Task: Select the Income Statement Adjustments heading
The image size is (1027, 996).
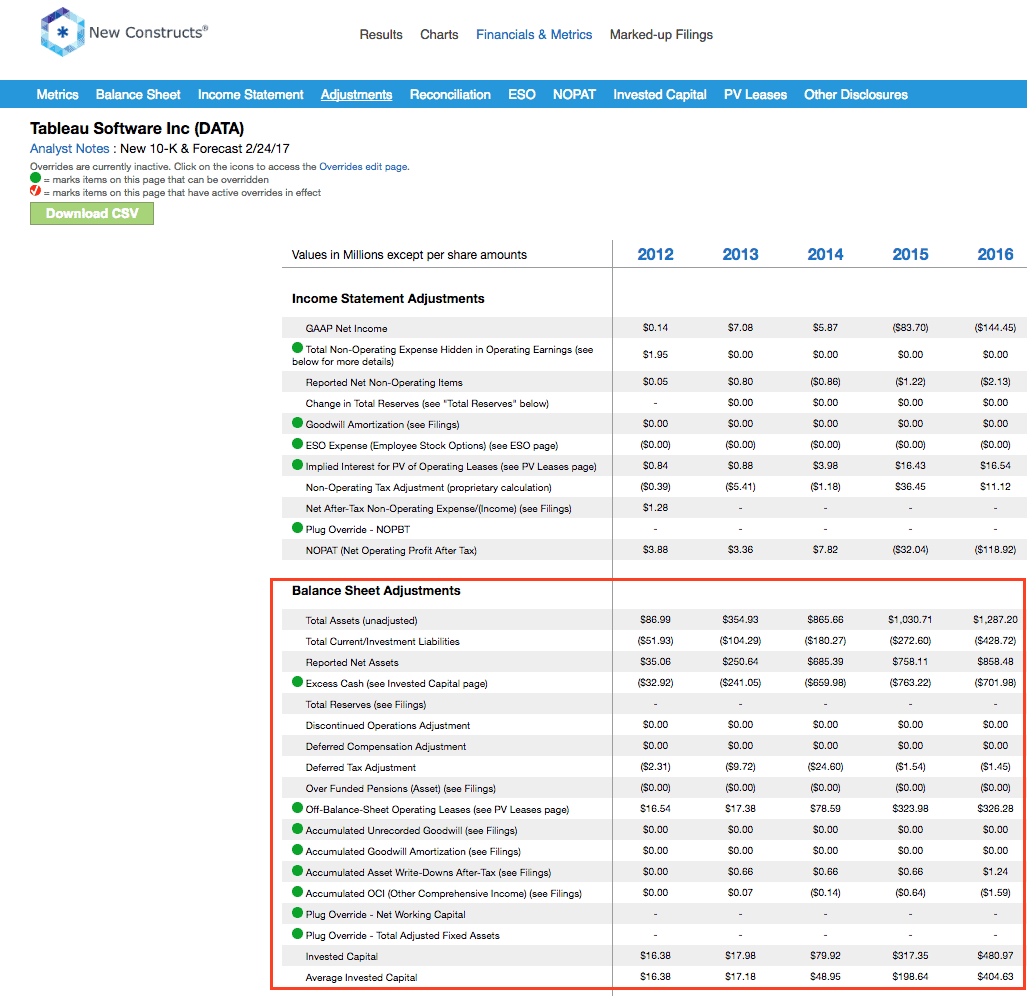Action: 388,299
